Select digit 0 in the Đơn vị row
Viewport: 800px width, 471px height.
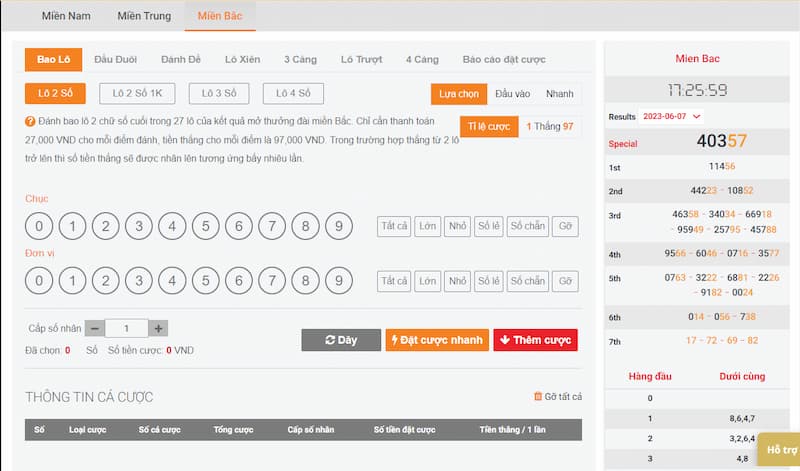coord(38,280)
